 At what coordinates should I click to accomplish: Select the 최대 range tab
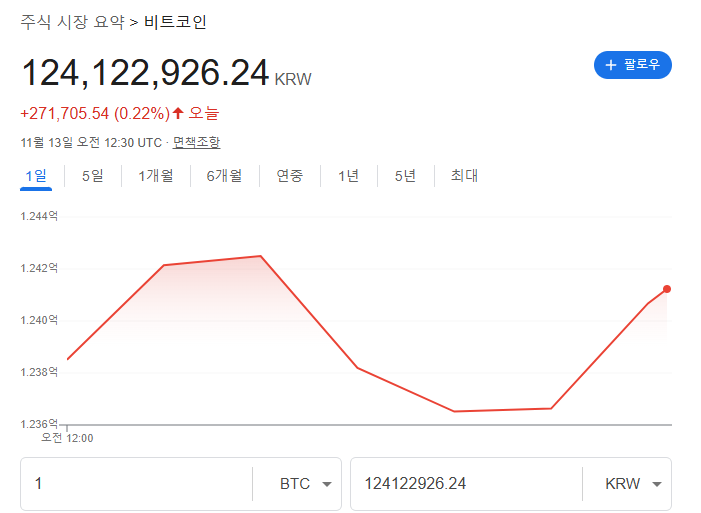coord(464,176)
